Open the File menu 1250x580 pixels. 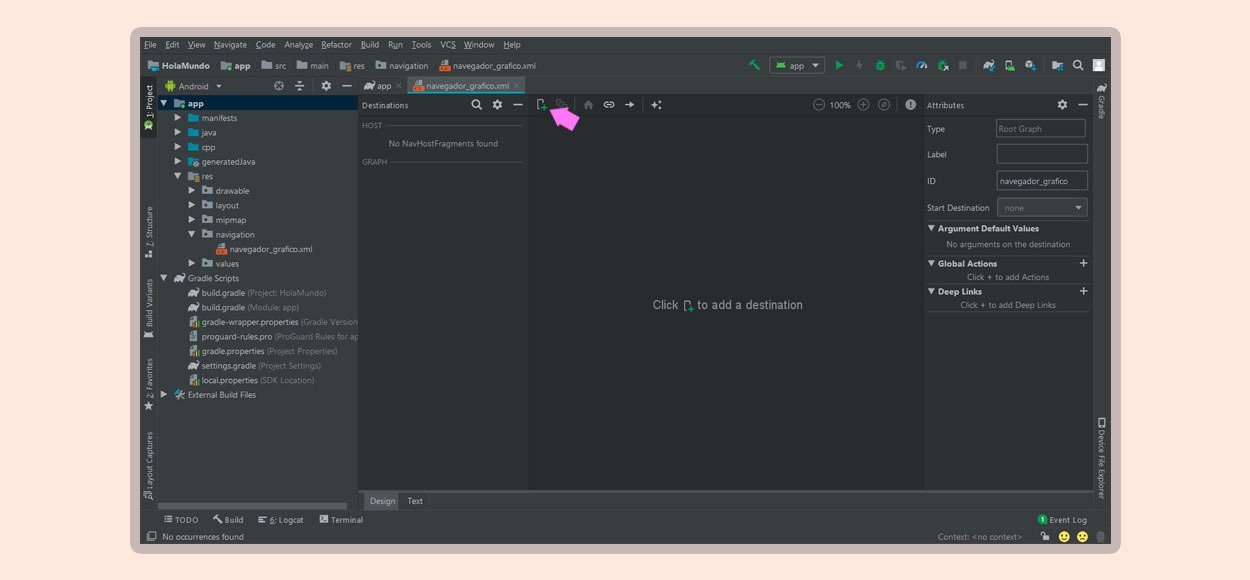pyautogui.click(x=150, y=45)
